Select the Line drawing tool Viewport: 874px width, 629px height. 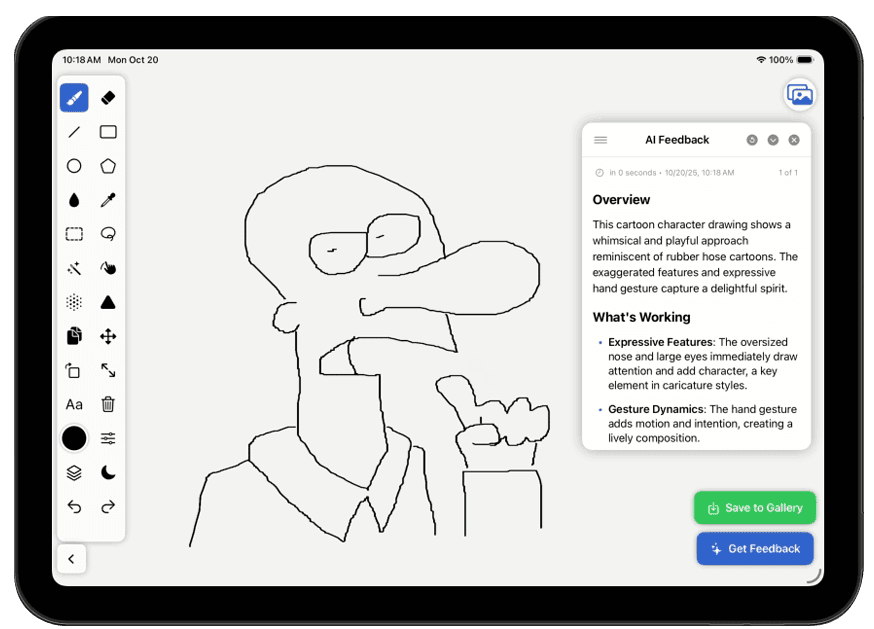[x=74, y=132]
